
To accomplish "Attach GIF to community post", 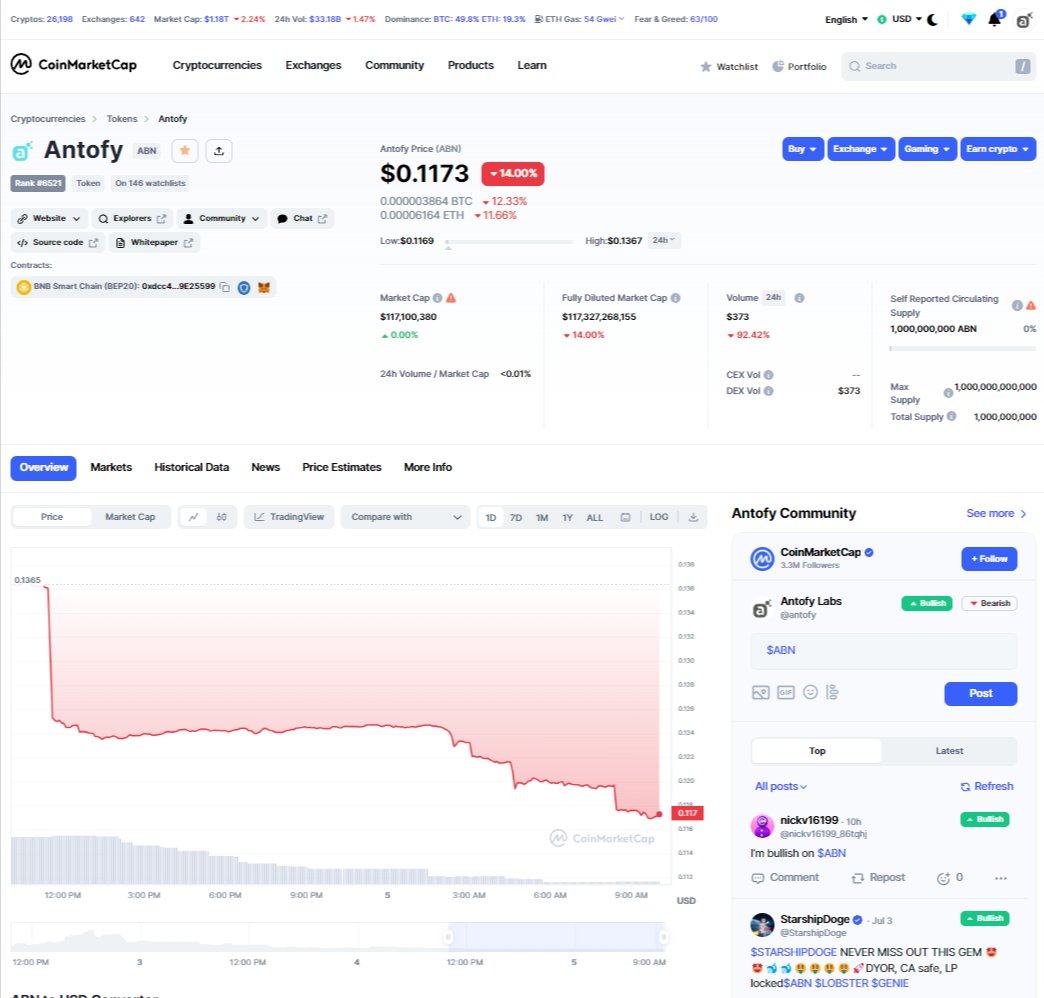I will 786,692.
